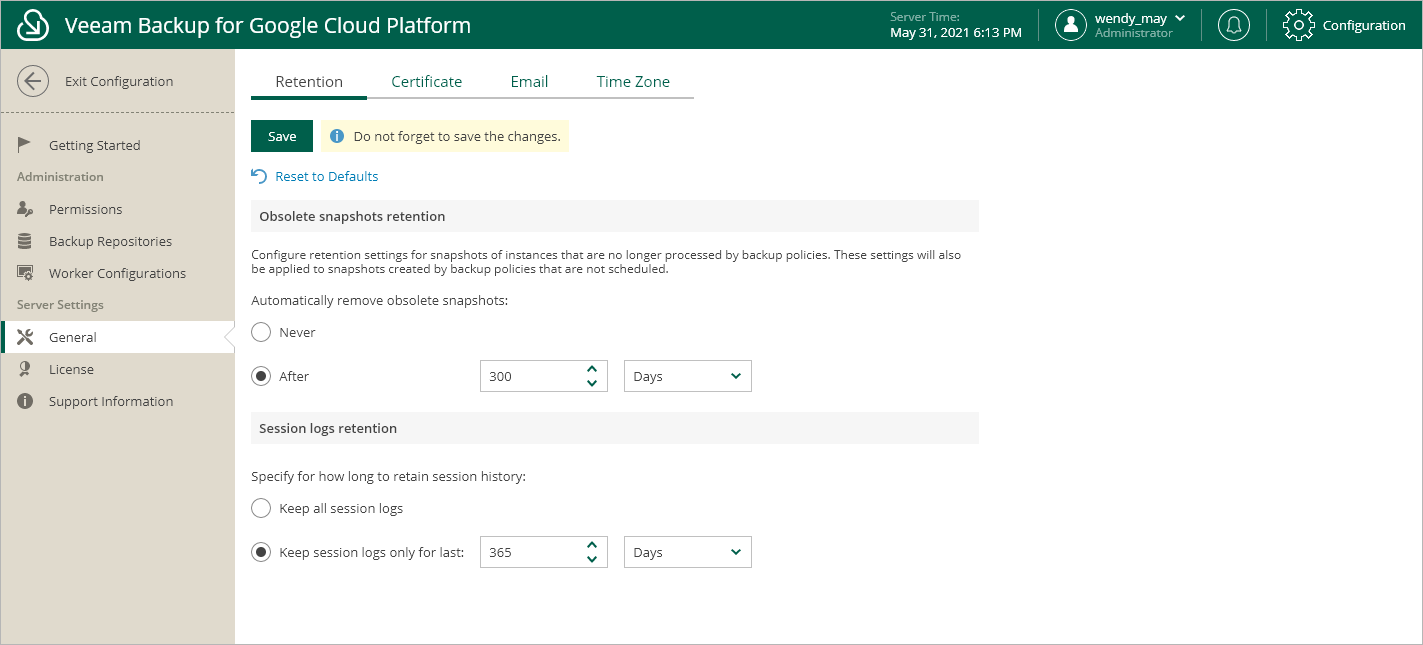
Task: Click the Obsolete snapshots retention heading
Action: tap(352, 216)
